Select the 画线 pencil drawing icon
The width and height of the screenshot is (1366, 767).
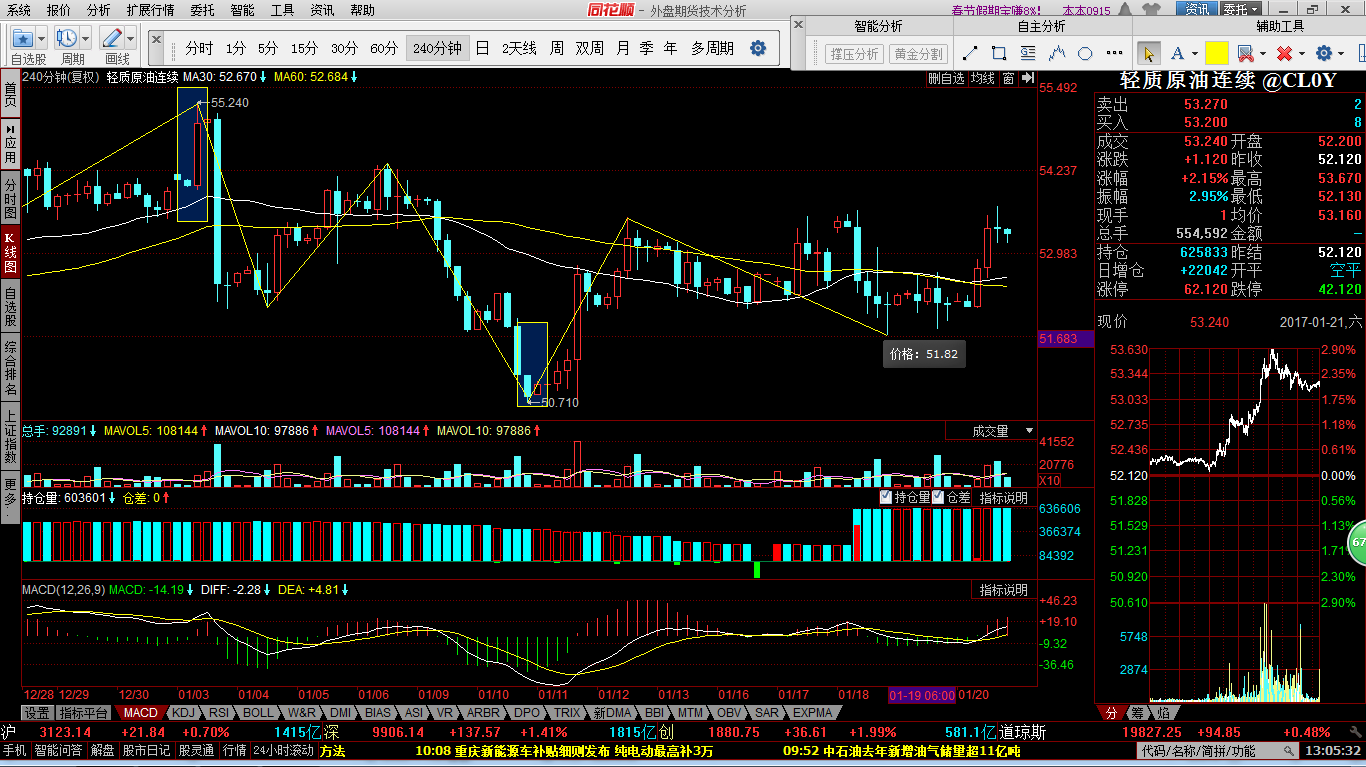pos(112,38)
